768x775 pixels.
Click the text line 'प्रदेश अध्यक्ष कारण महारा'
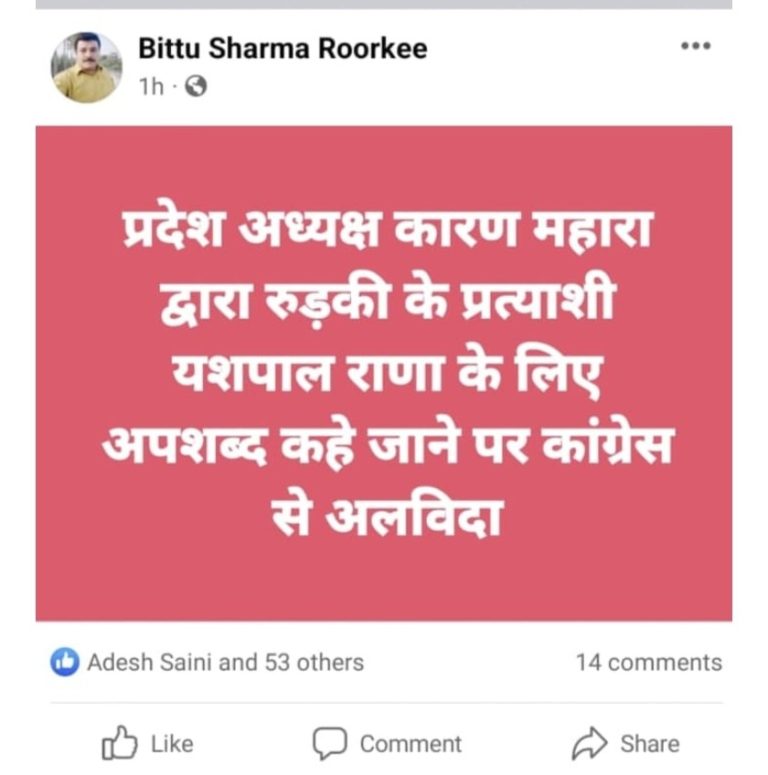pyautogui.click(x=388, y=230)
